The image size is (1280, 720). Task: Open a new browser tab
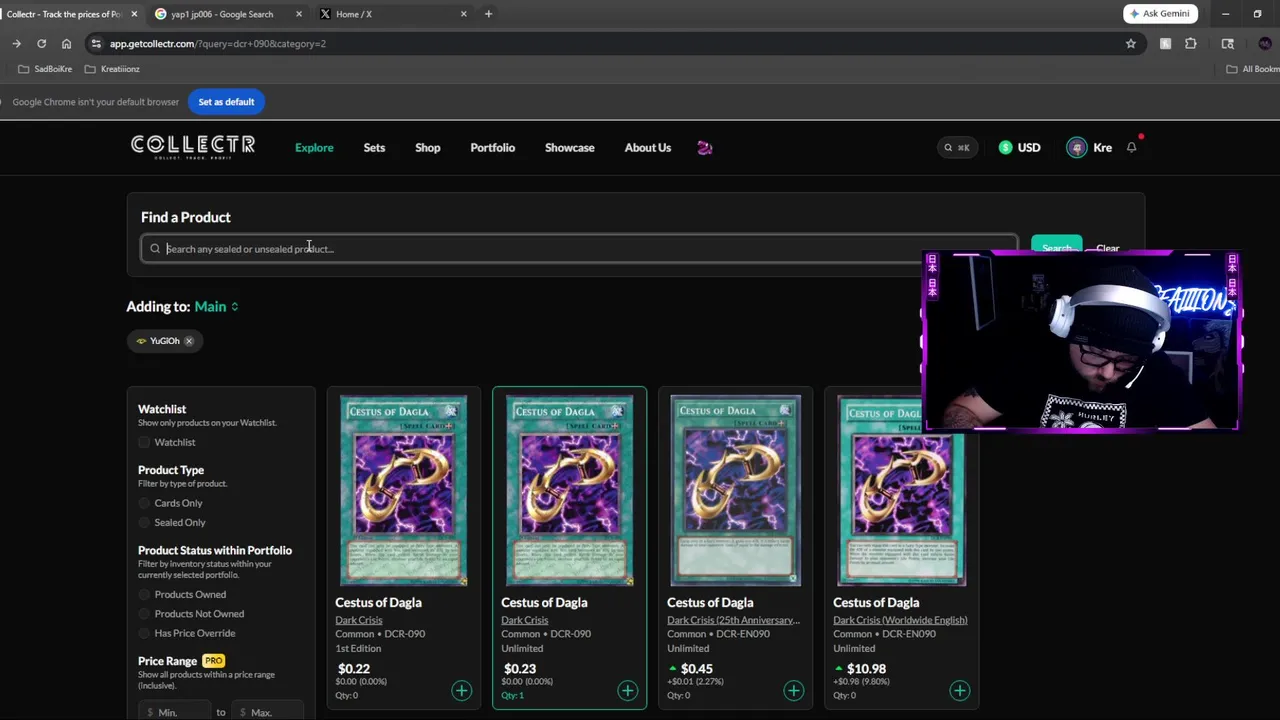point(488,14)
